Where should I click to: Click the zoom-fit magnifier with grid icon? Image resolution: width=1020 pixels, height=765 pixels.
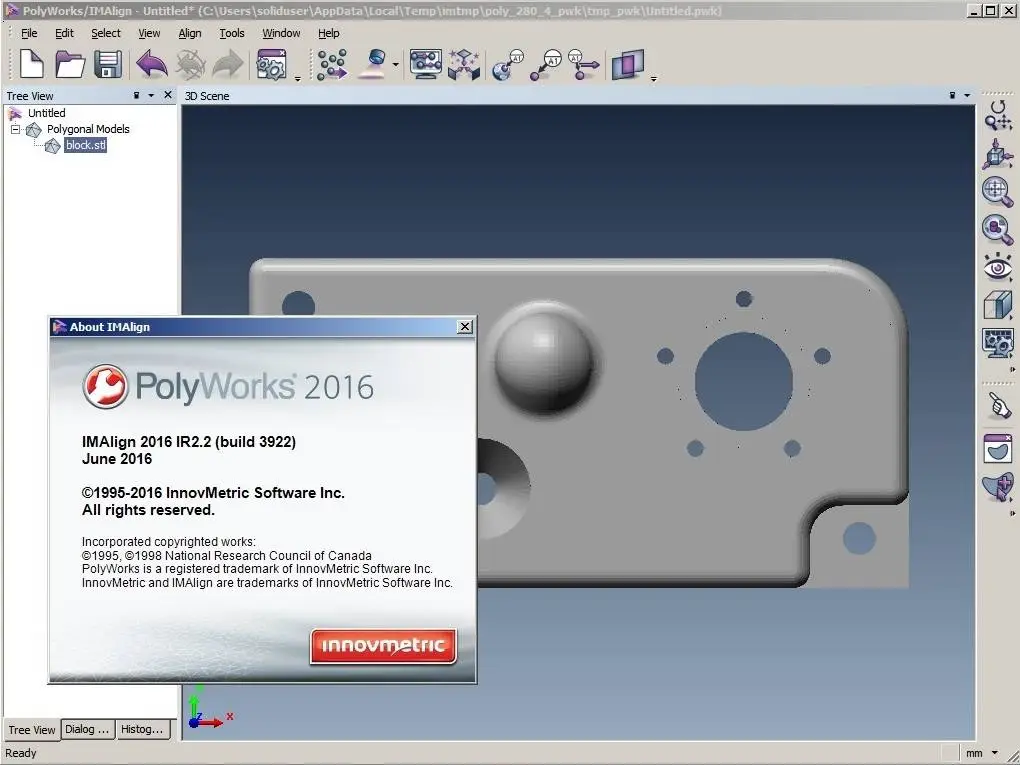[998, 192]
